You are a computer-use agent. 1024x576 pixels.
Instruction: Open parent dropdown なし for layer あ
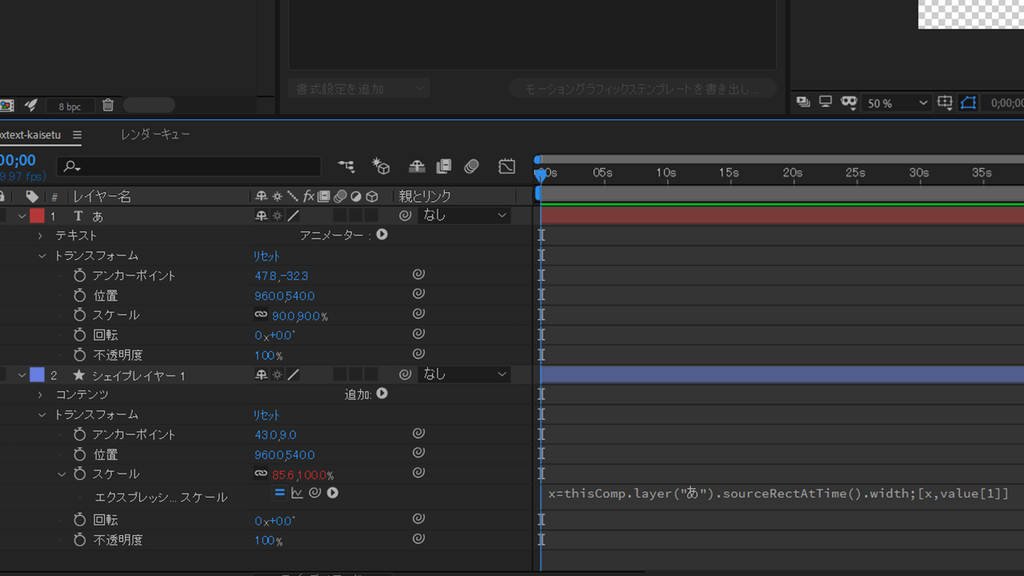pyautogui.click(x=463, y=216)
